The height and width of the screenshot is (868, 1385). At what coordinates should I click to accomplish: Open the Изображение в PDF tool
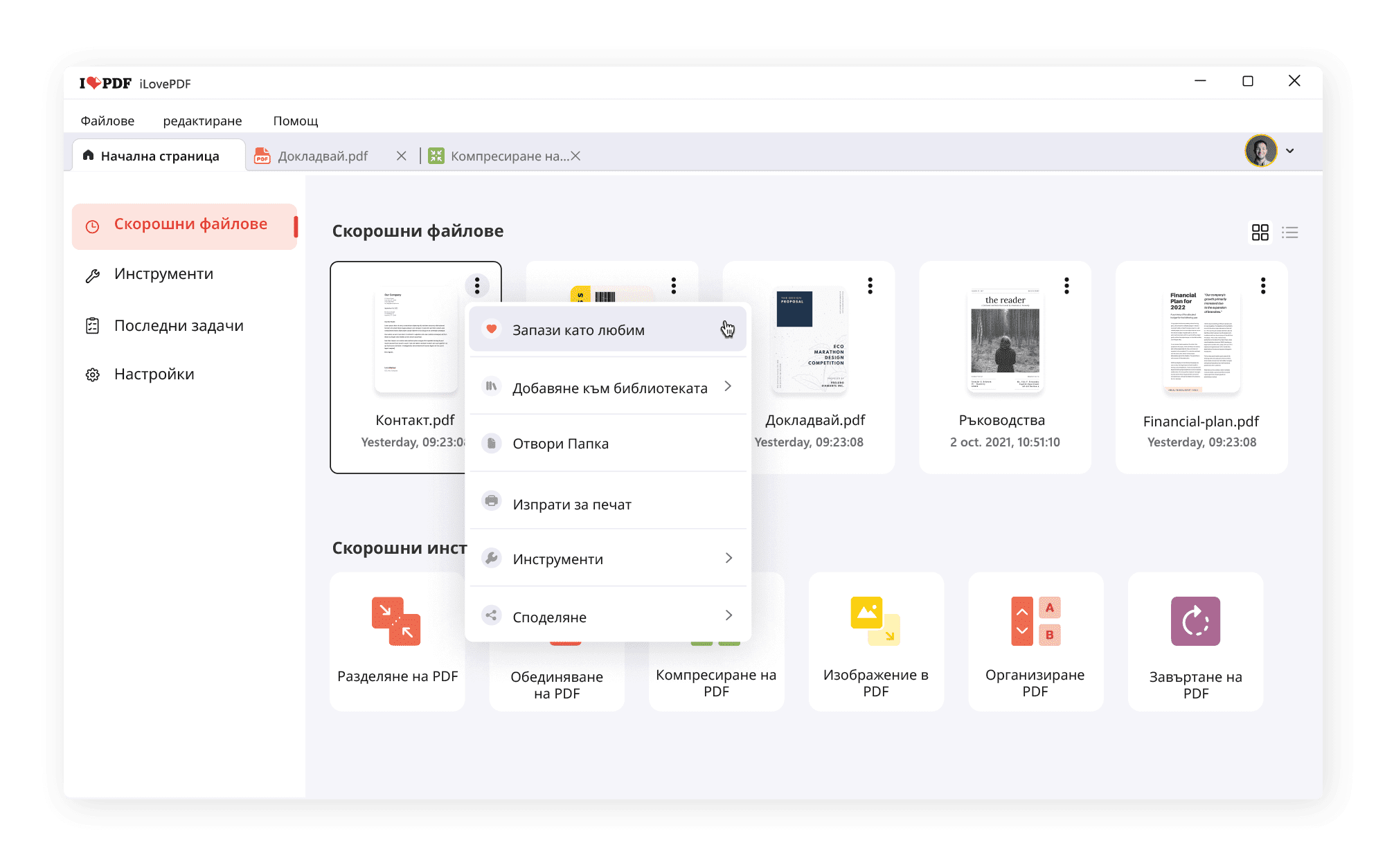876,641
